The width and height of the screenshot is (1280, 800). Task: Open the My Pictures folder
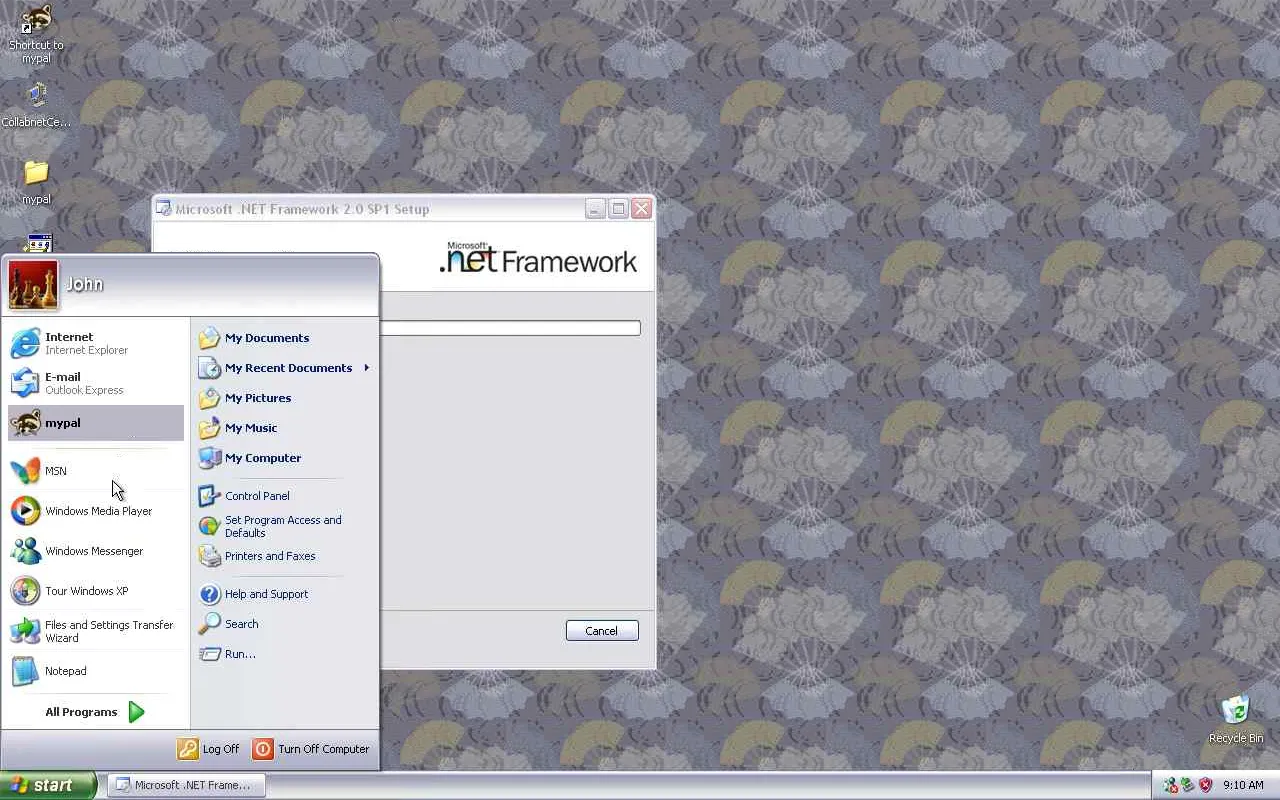(x=285, y=398)
